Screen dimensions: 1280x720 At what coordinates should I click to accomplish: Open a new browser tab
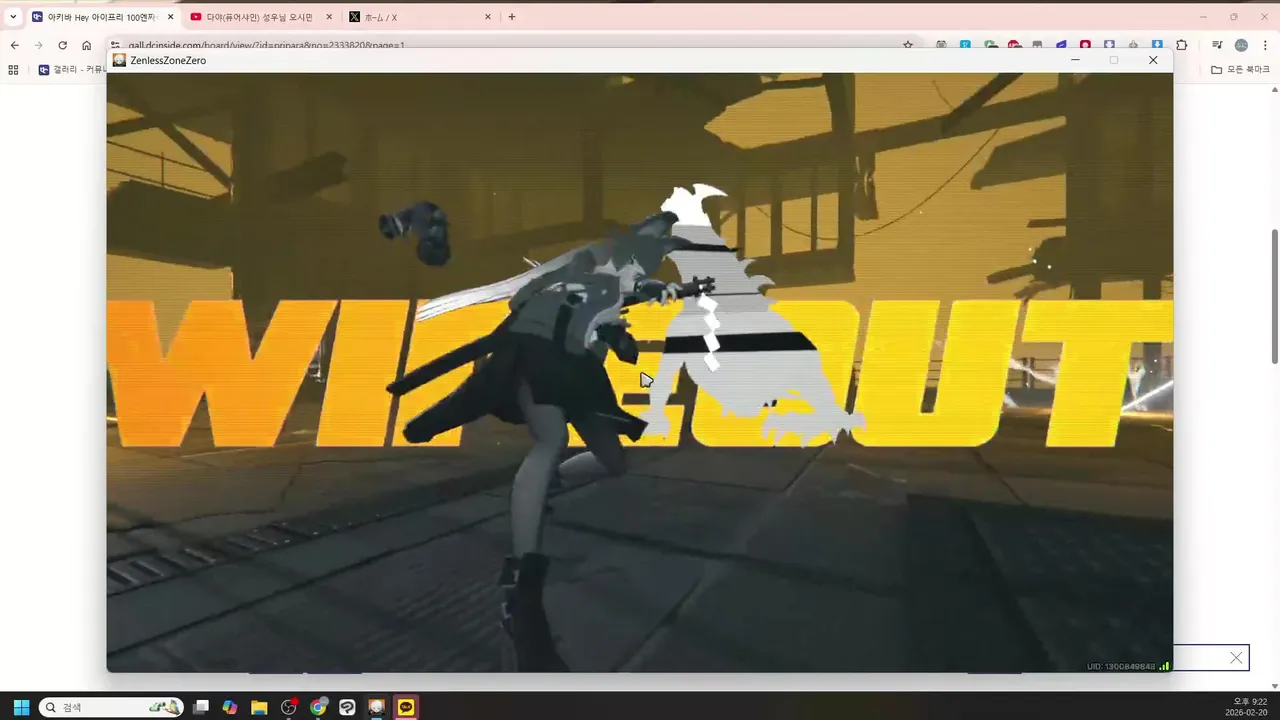point(512,17)
